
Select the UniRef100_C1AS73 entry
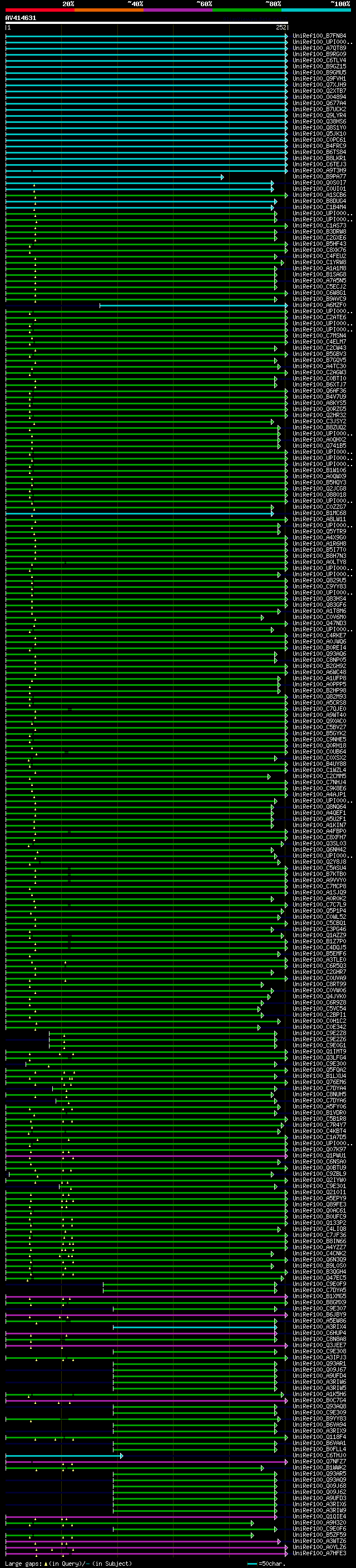[x=319, y=225]
